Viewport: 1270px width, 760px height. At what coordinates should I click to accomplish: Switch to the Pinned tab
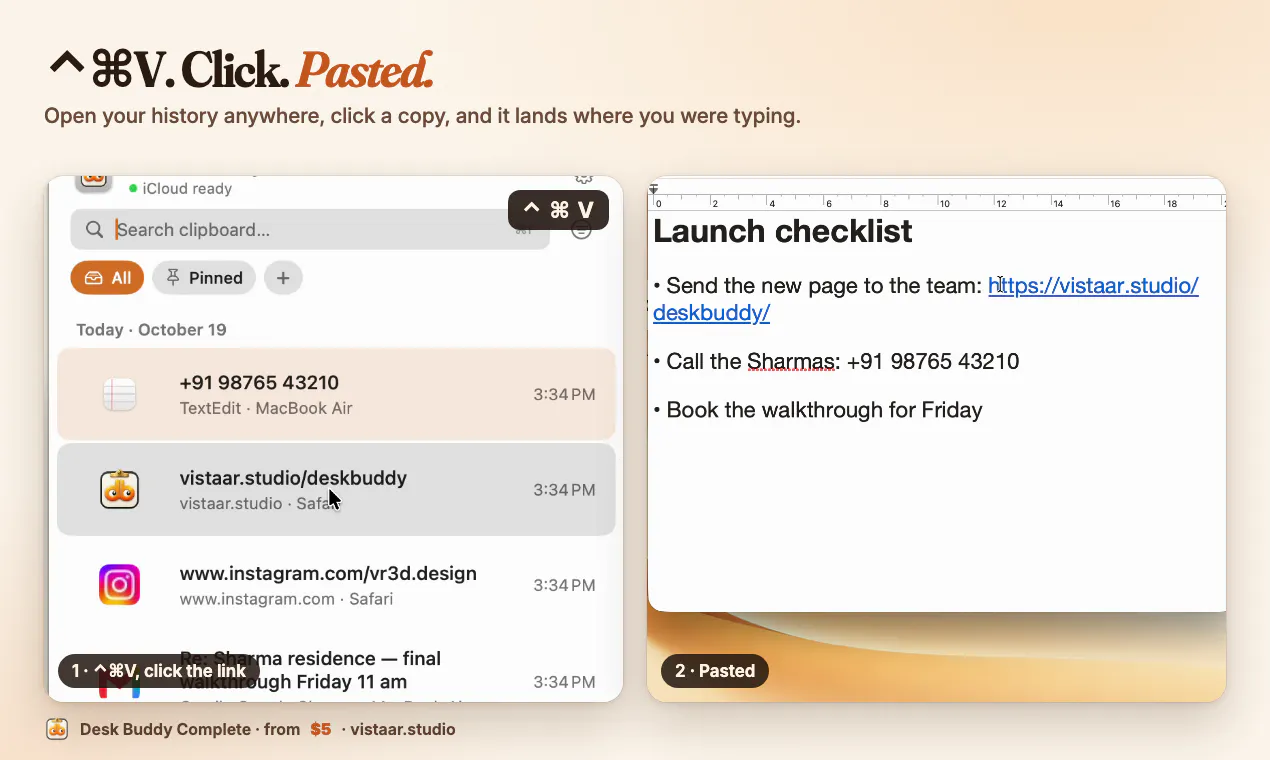coord(204,278)
